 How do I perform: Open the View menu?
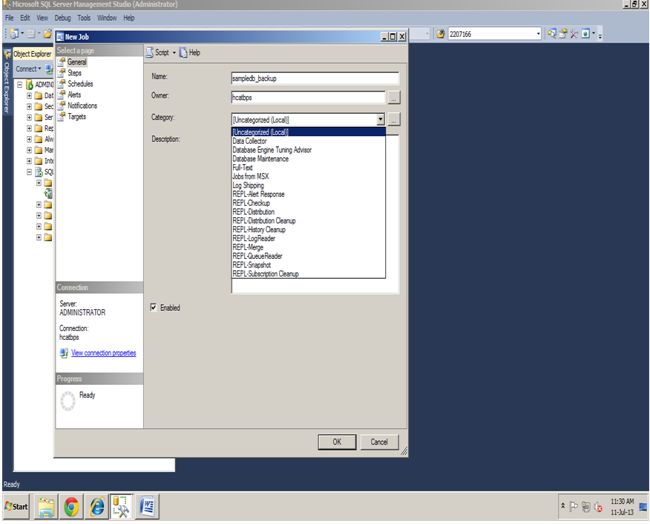coord(42,18)
